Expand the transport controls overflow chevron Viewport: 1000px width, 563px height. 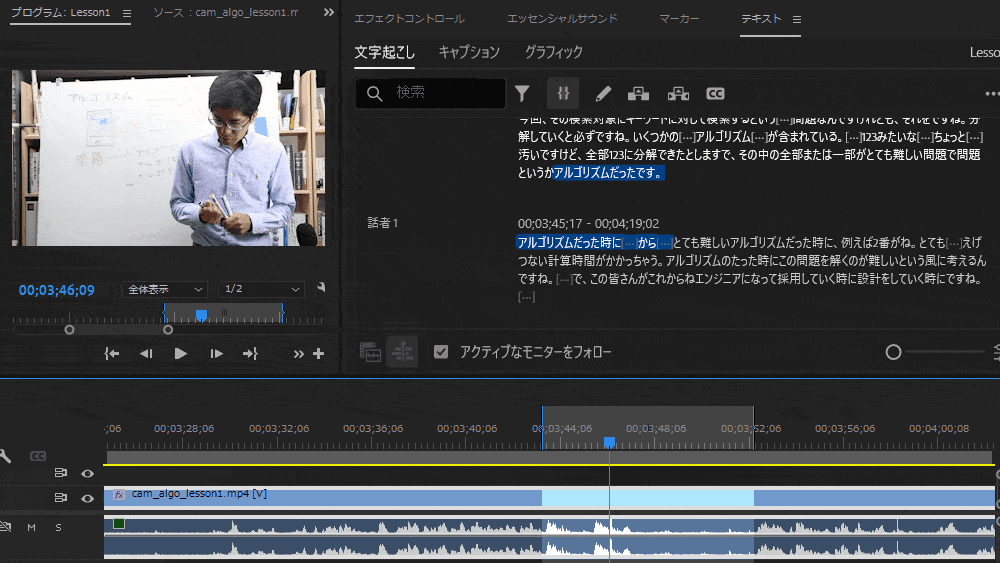pyautogui.click(x=298, y=354)
